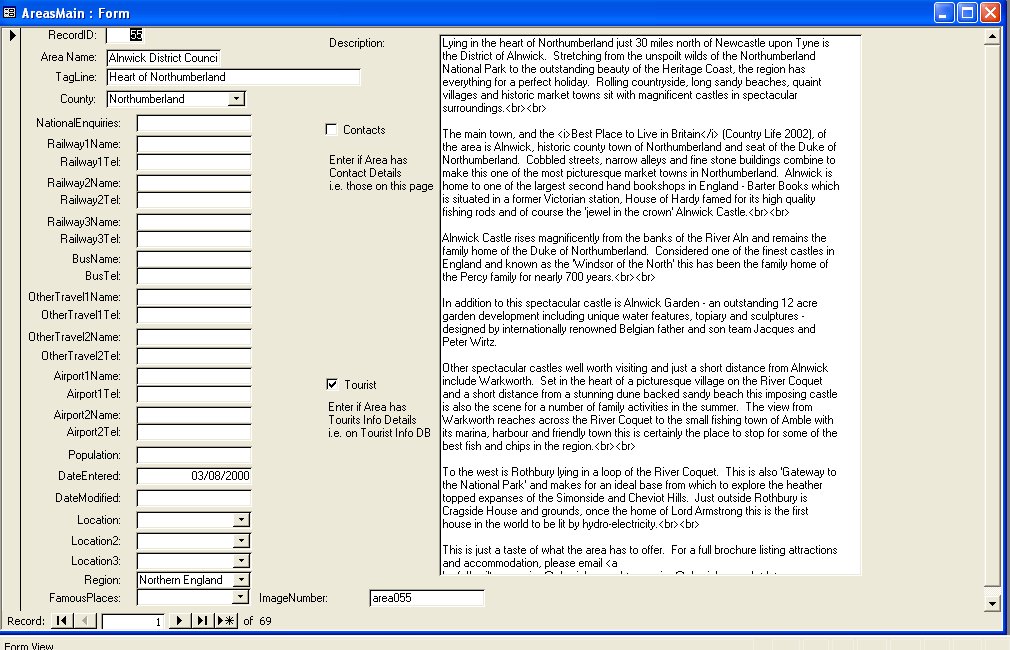This screenshot has width=1010, height=650.
Task: Click the 'Contacts' checkbox label
Action: click(364, 129)
